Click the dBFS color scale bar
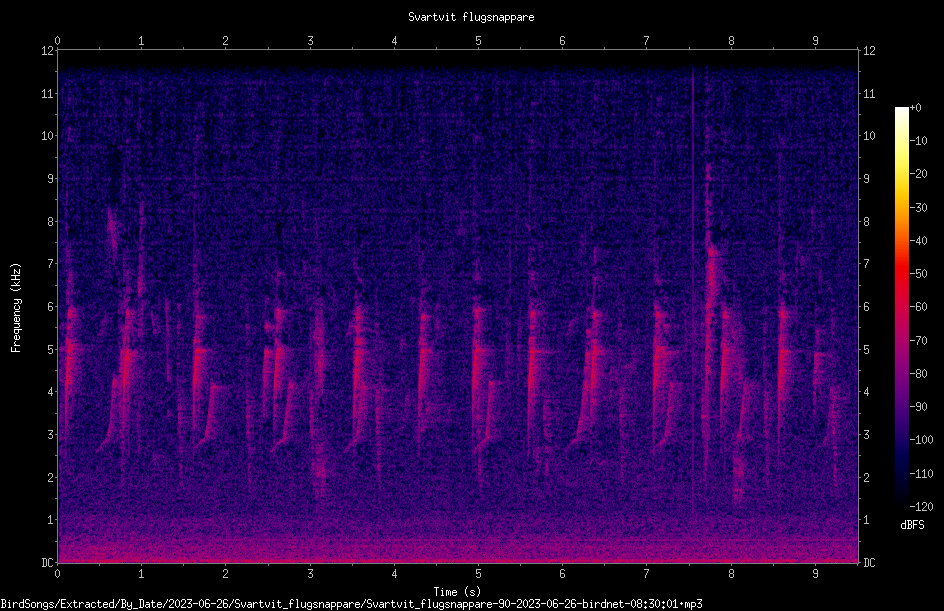 click(901, 307)
